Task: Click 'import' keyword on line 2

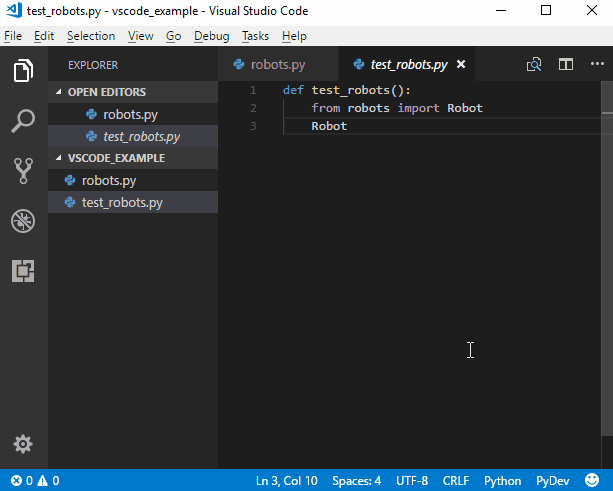Action: (418, 108)
